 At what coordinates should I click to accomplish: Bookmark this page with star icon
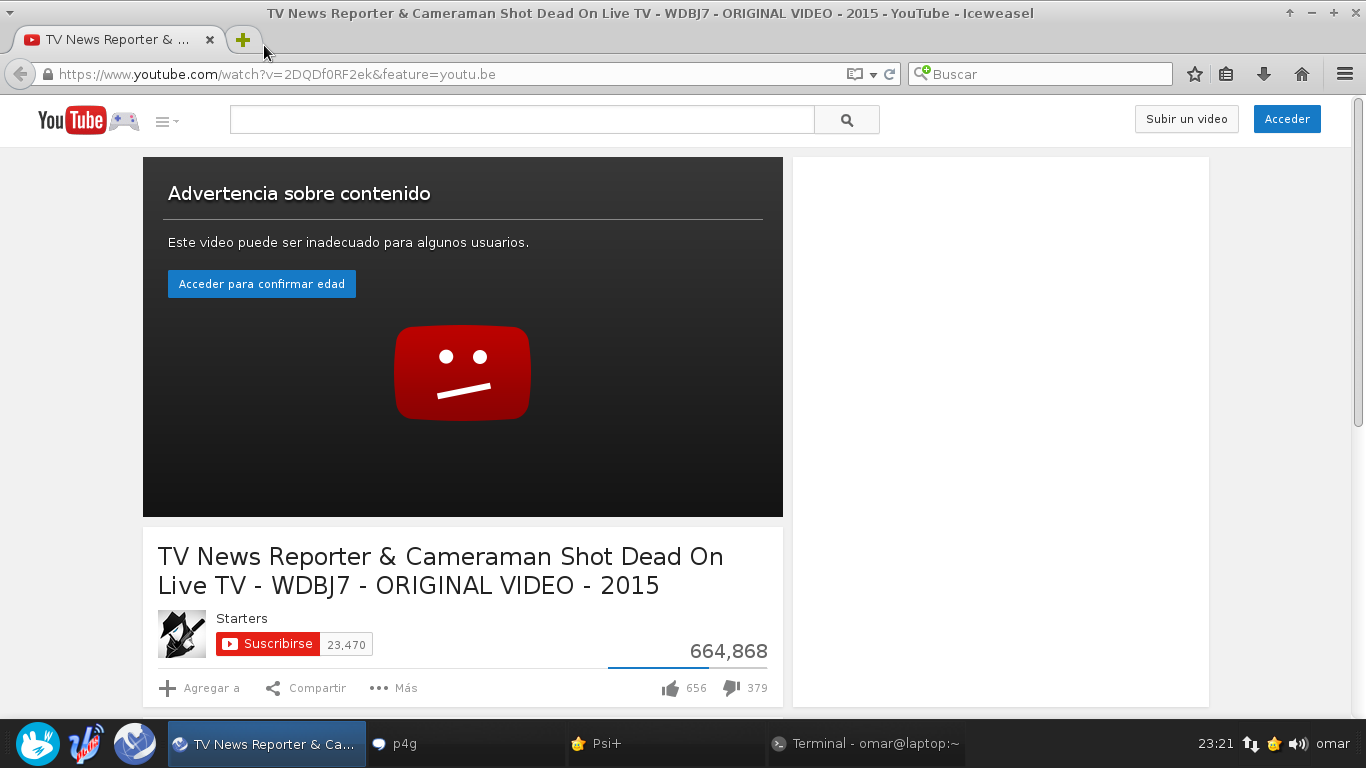pyautogui.click(x=1195, y=74)
